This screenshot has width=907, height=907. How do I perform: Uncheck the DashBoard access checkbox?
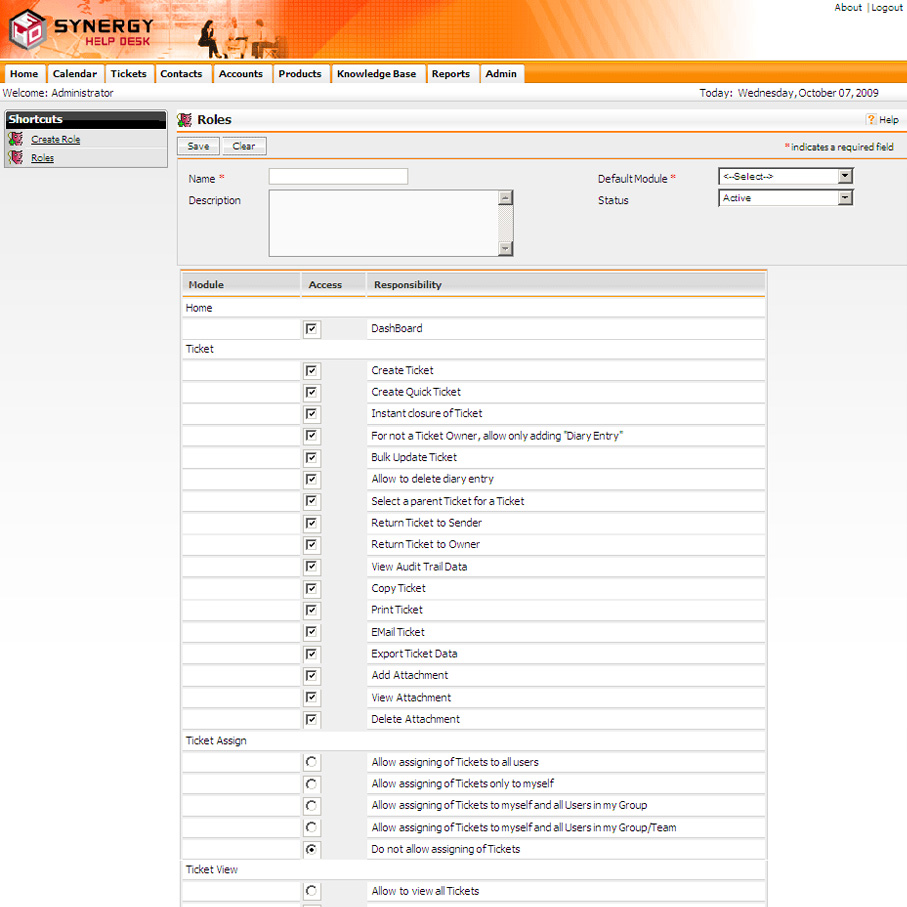pyautogui.click(x=312, y=329)
